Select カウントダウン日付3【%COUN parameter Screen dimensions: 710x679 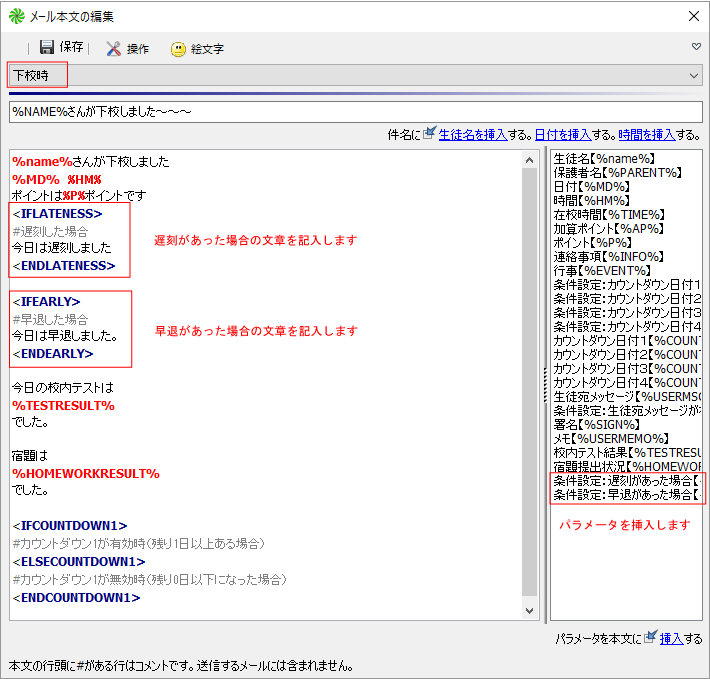point(627,369)
